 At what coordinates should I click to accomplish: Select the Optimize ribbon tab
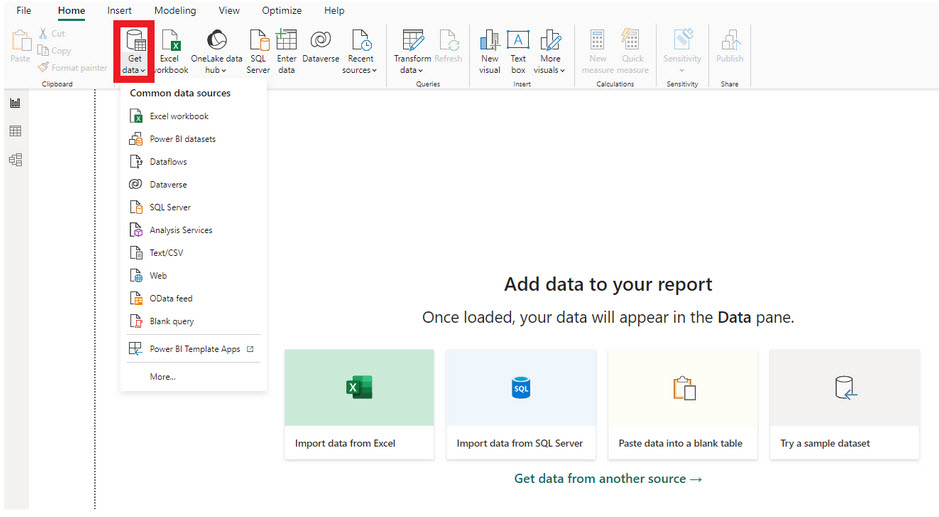(x=281, y=11)
